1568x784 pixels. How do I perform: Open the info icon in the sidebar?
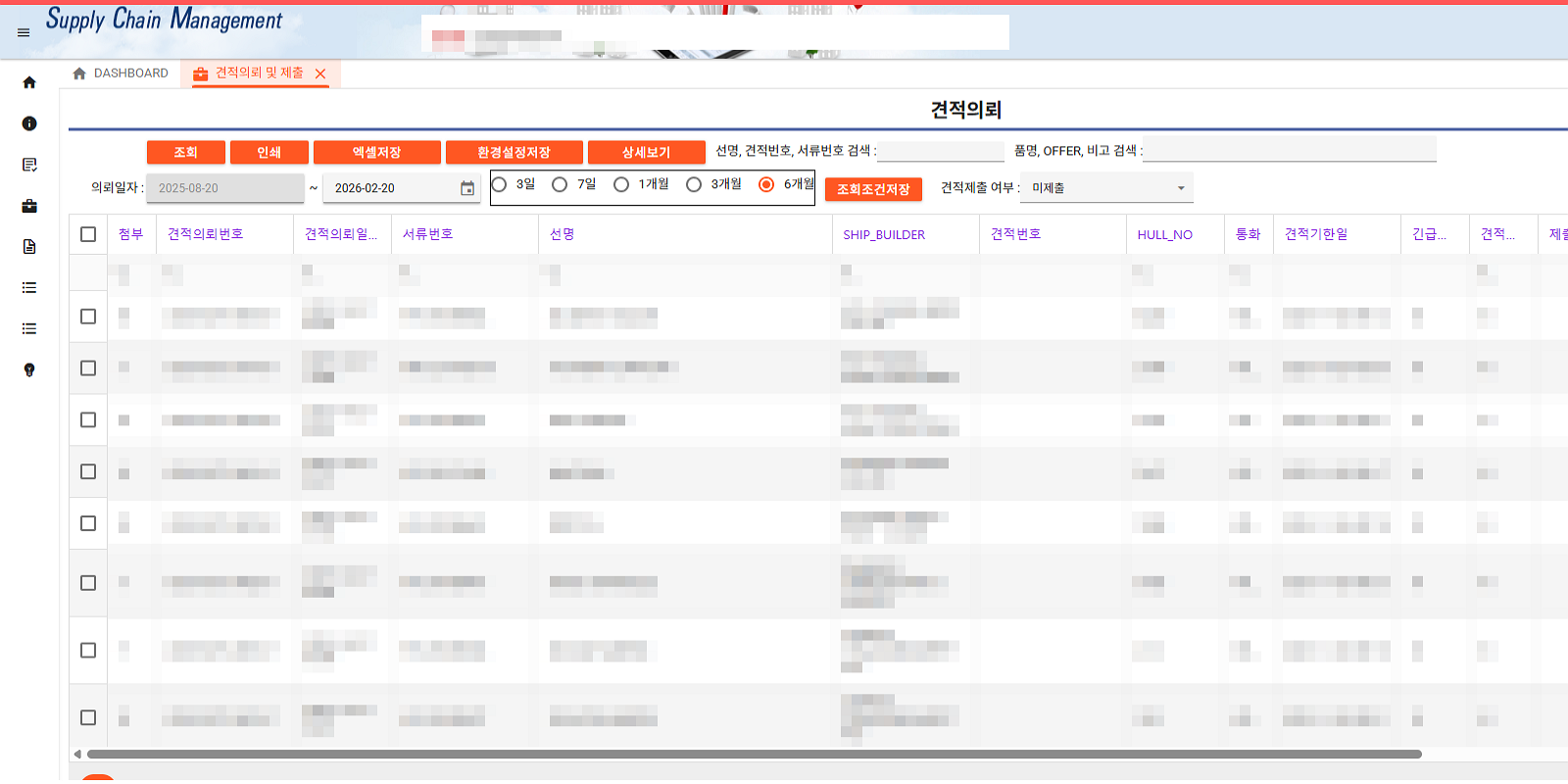[x=29, y=123]
